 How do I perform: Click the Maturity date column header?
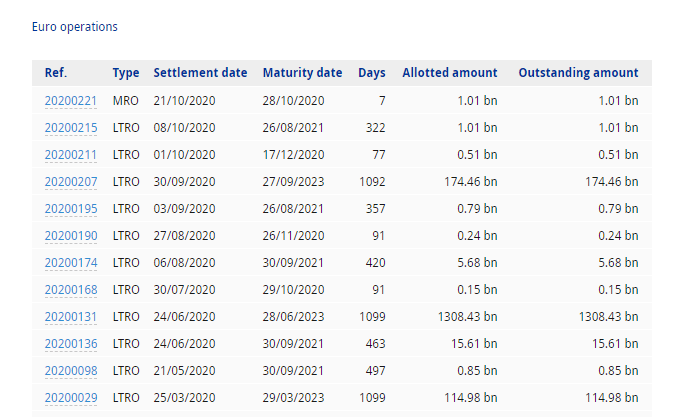click(302, 73)
